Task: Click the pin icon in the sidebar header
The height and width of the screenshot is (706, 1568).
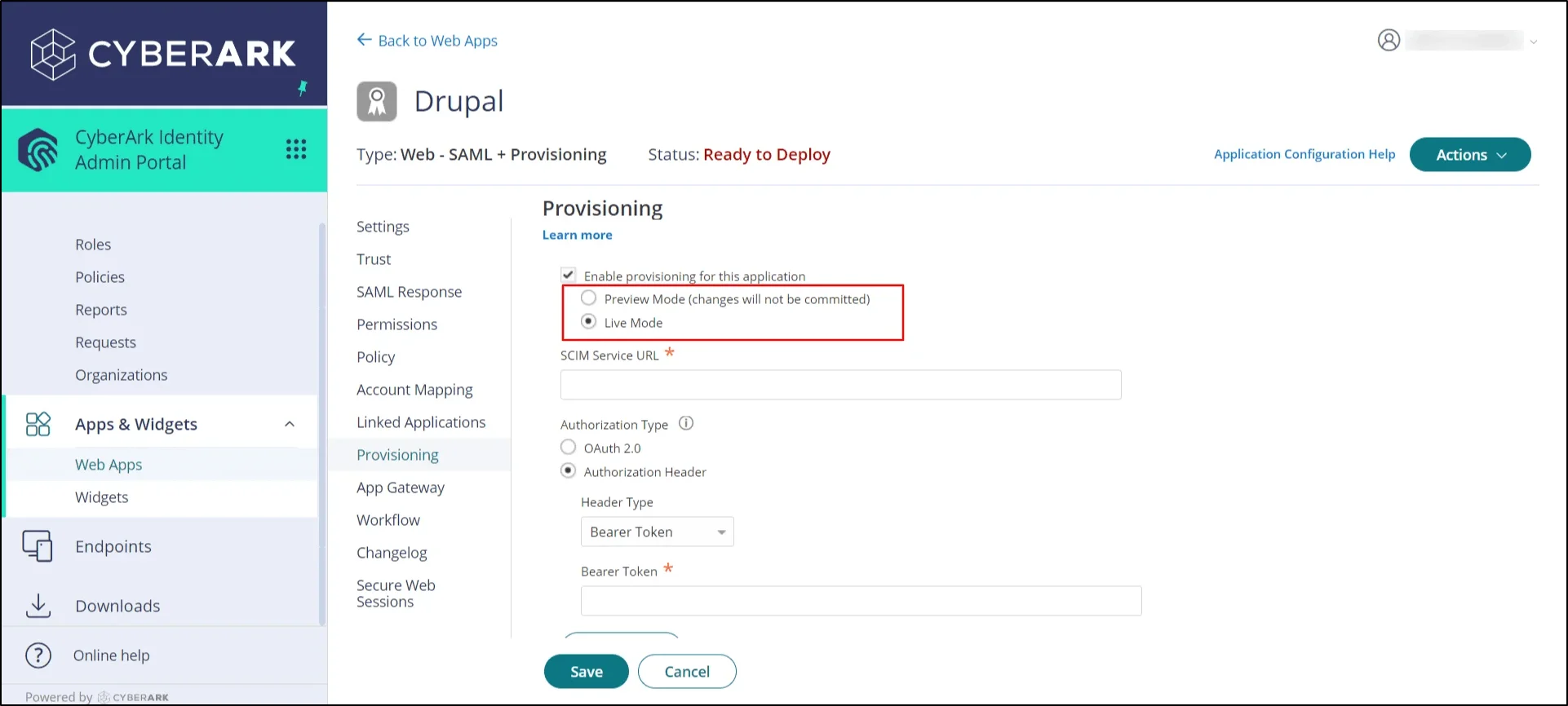Action: (303, 88)
